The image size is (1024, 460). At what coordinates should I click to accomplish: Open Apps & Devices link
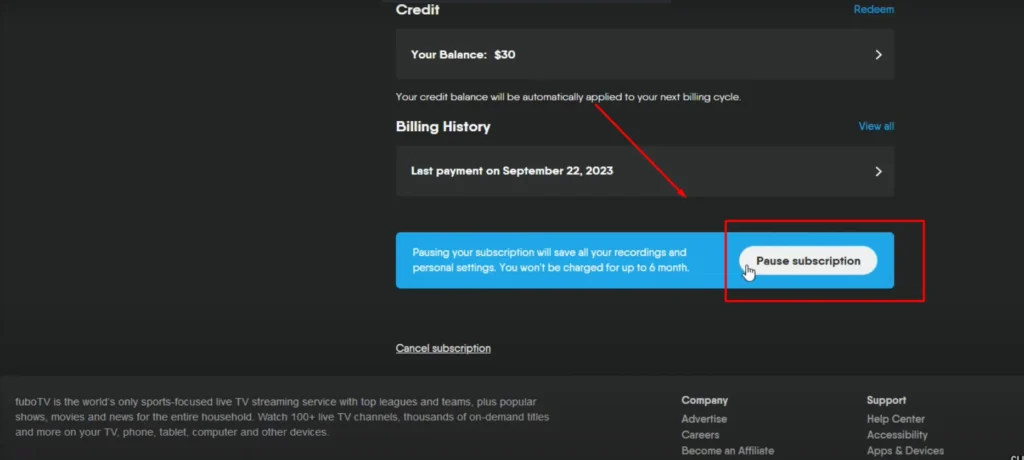coord(905,451)
